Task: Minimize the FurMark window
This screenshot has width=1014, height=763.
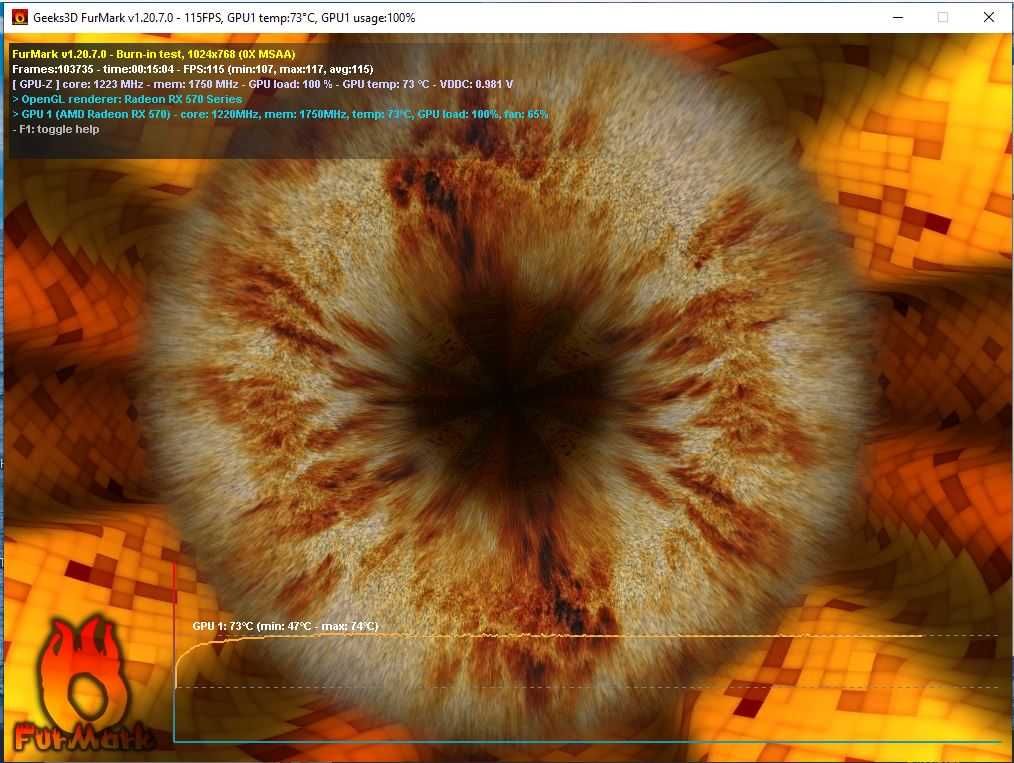Action: pos(898,17)
